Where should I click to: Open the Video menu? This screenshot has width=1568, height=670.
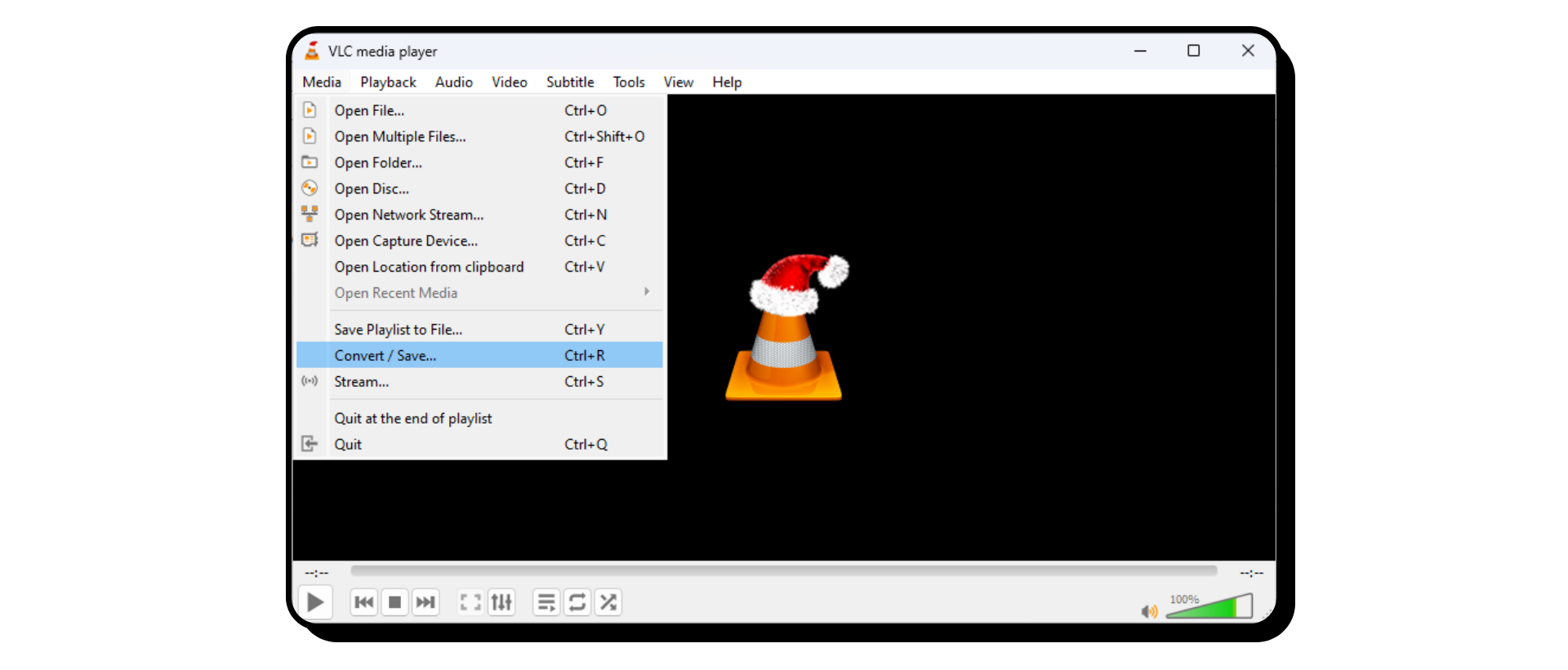coord(510,82)
